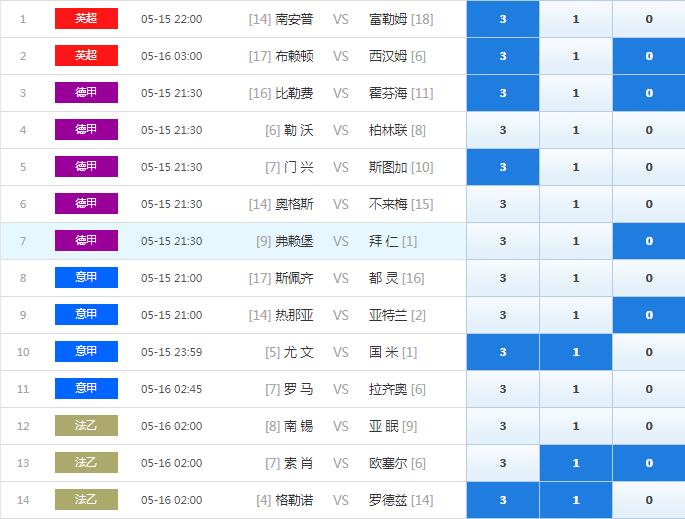Select draw (1) for 布赖顿 vs 西汉姆
685x519 pixels.
pos(575,56)
